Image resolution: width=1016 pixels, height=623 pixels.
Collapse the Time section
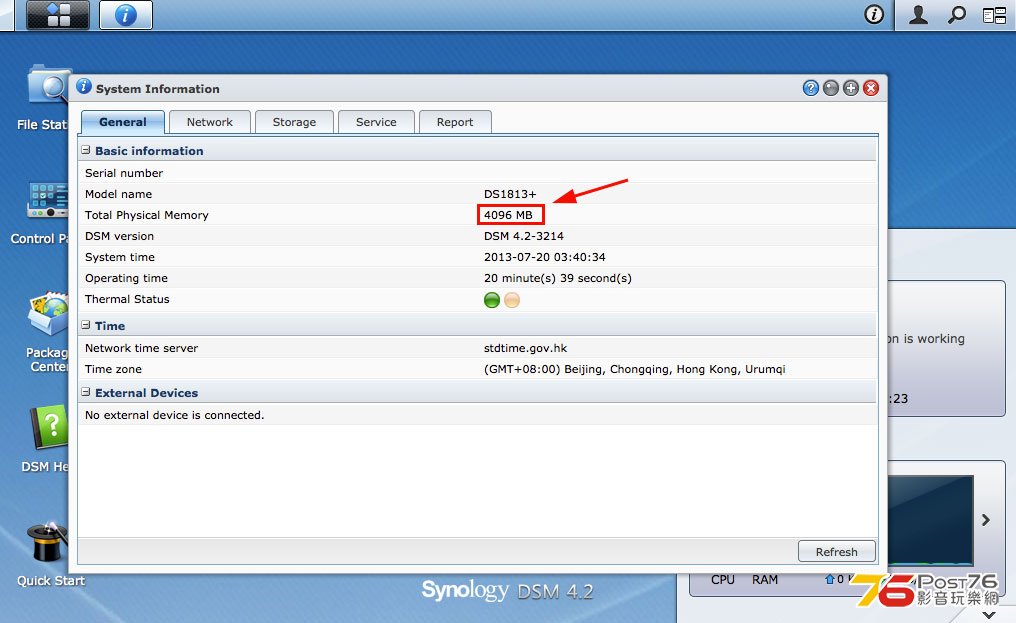(86, 325)
